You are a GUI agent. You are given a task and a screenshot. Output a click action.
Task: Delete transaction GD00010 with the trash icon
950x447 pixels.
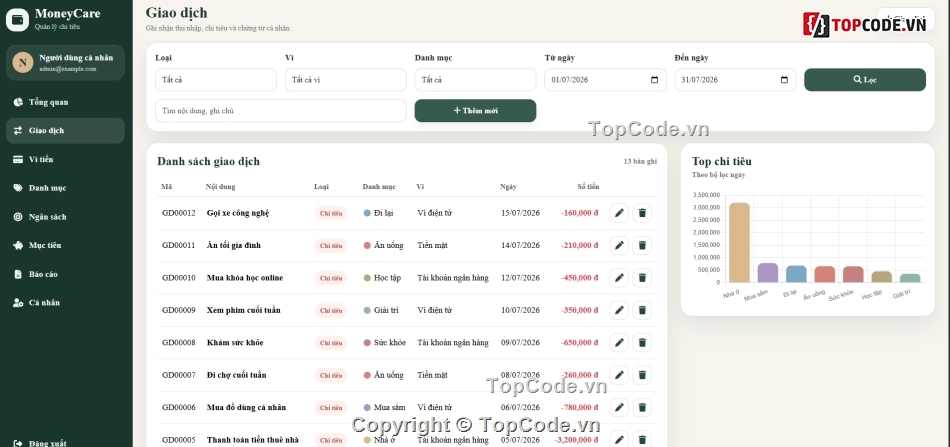pyautogui.click(x=642, y=278)
